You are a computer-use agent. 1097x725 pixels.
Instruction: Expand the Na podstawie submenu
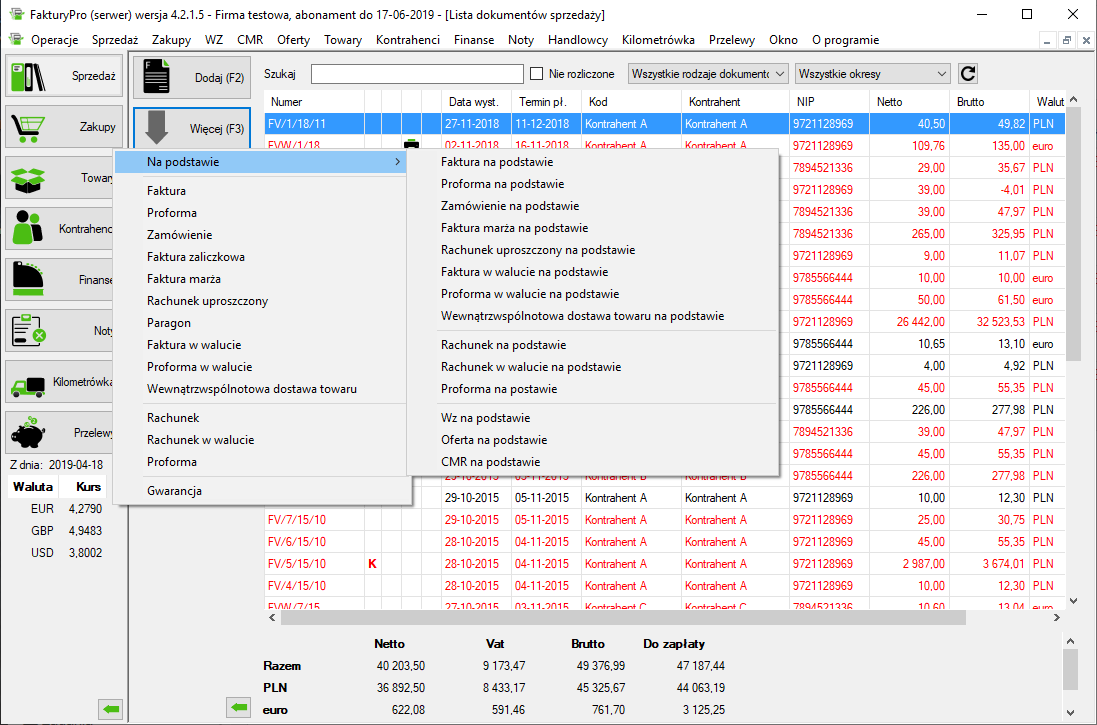pos(260,162)
